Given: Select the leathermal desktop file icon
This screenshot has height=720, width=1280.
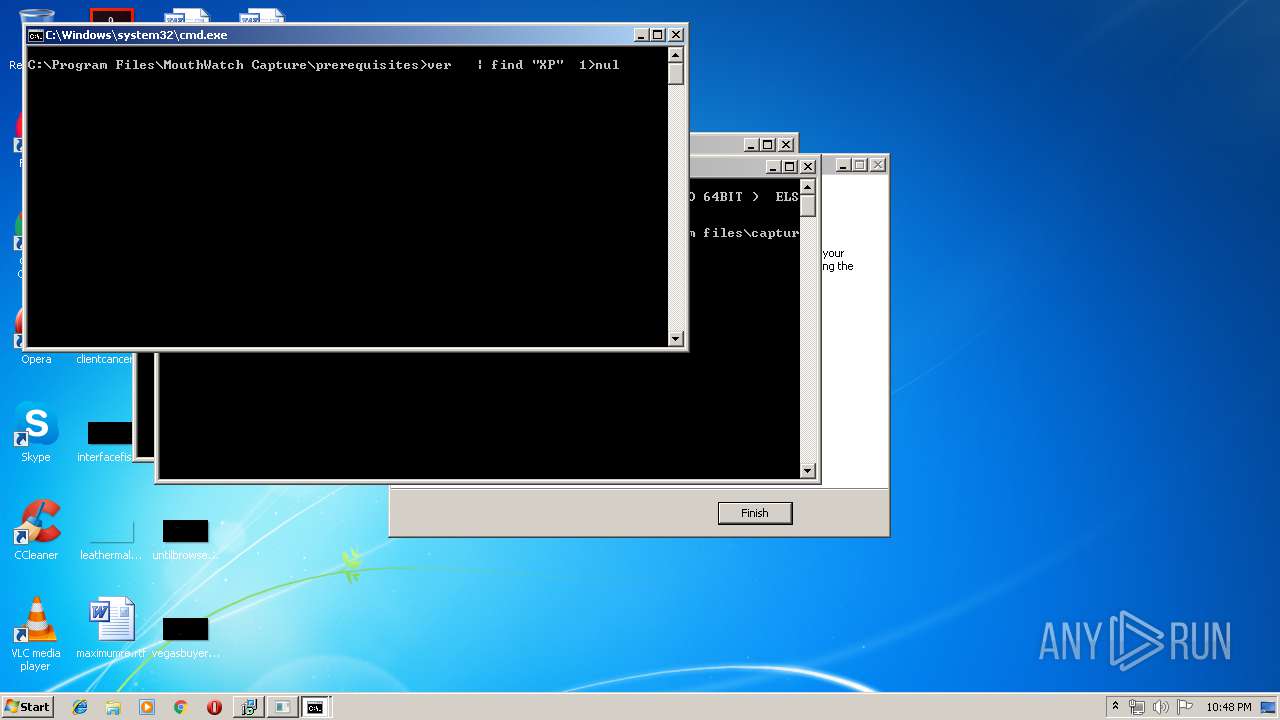Looking at the screenshot, I should point(111,539).
